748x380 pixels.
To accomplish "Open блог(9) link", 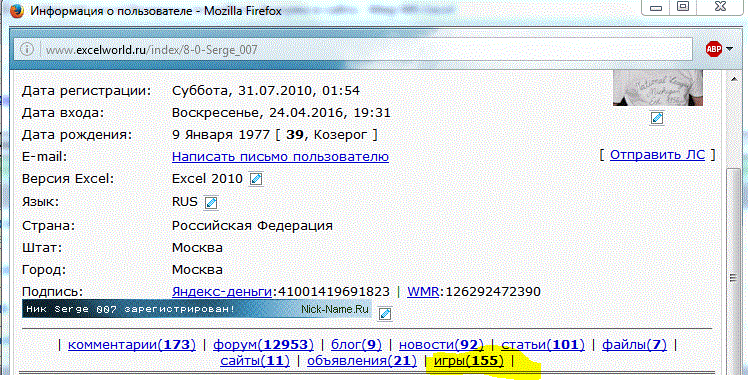I will (x=356, y=344).
